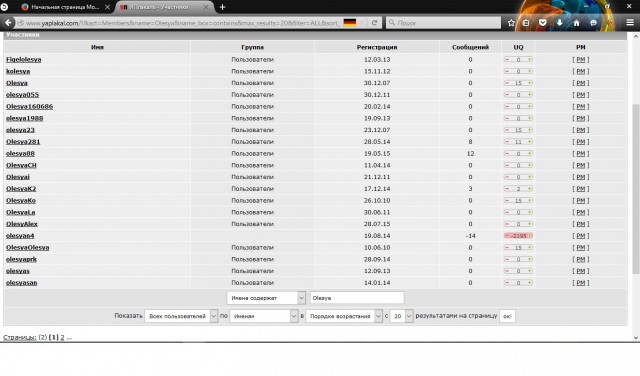Click the plus UQ icon for OlesyAlex
Viewport: 640px width, 376px height.
[x=530, y=224]
